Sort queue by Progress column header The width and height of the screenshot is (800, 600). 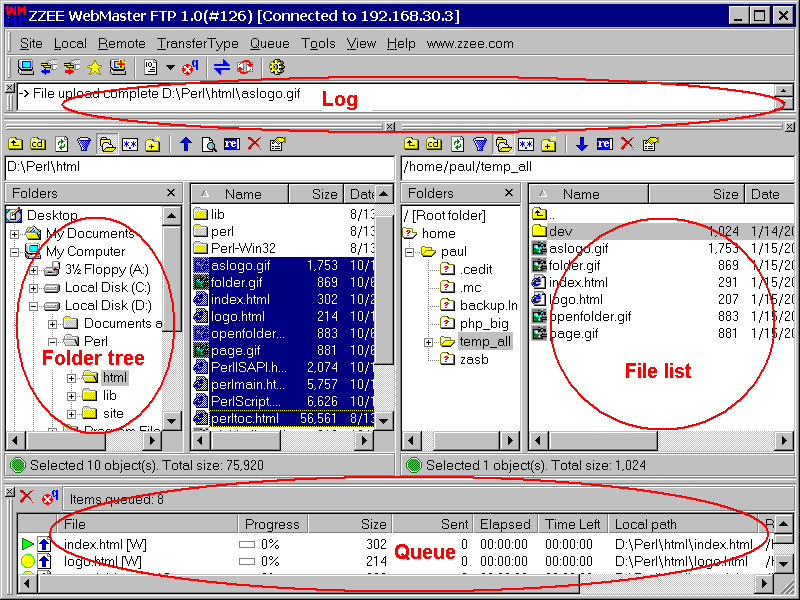coord(272,524)
